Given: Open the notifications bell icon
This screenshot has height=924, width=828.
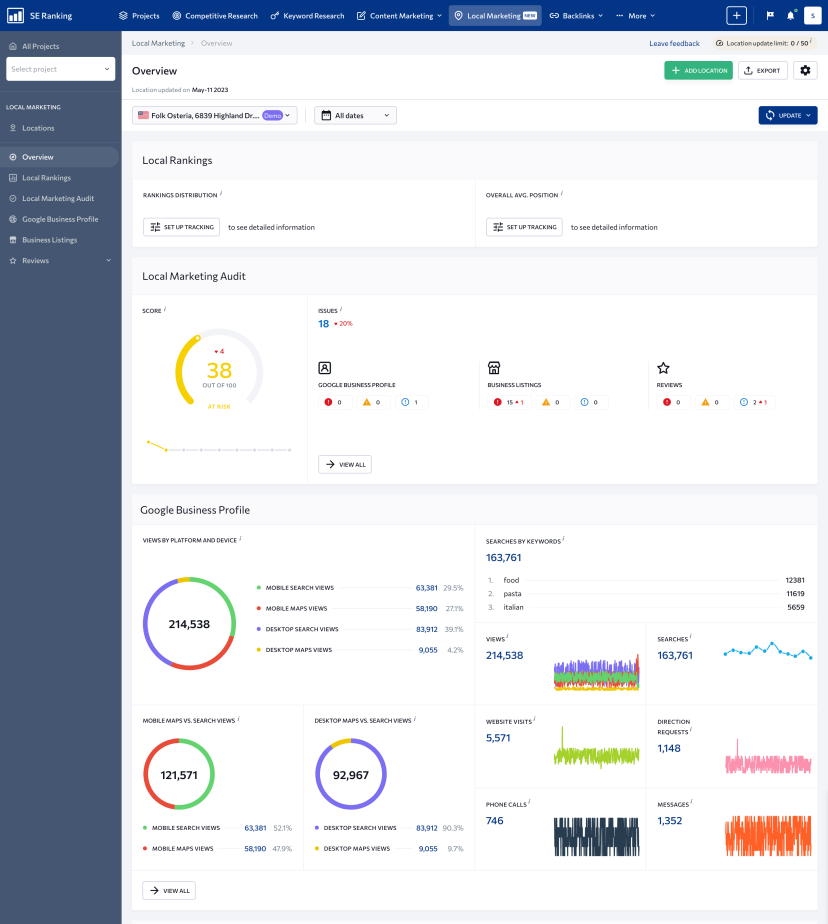Looking at the screenshot, I should tap(791, 16).
